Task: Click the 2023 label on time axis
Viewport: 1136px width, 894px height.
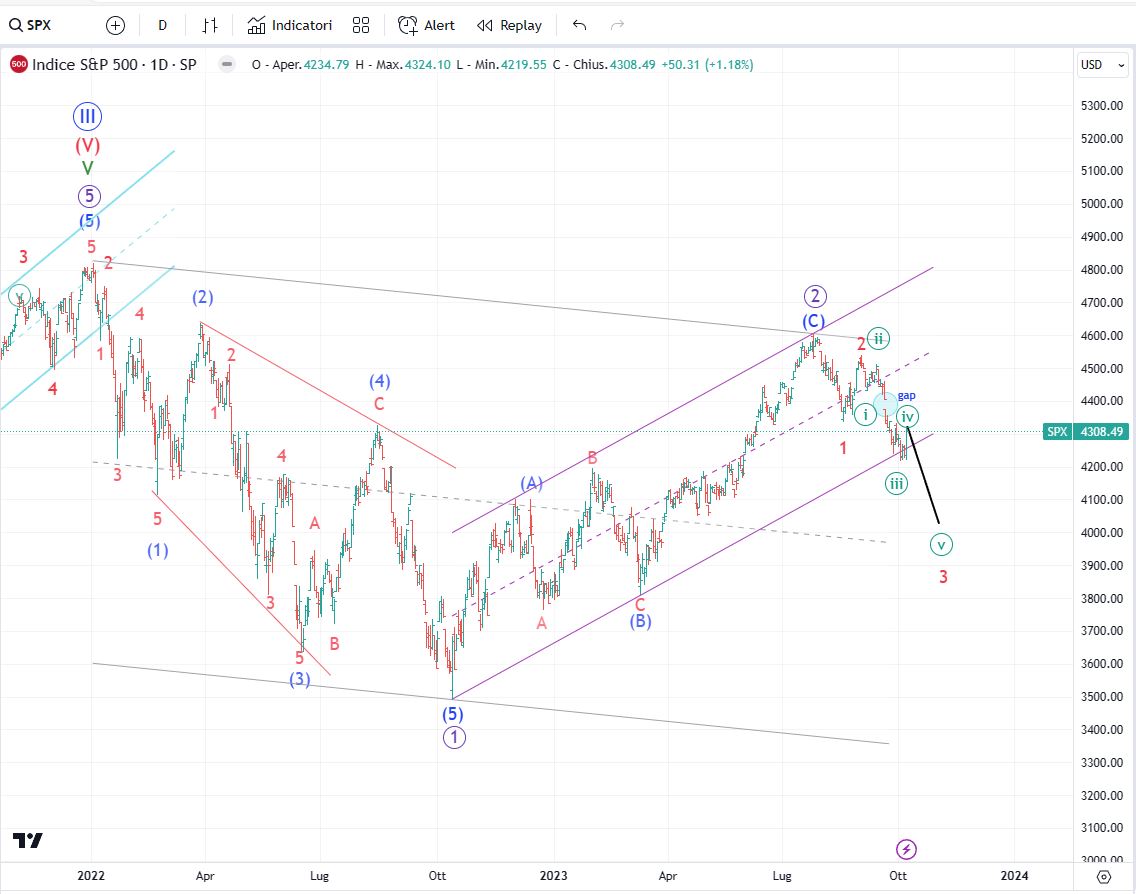Action: [554, 876]
